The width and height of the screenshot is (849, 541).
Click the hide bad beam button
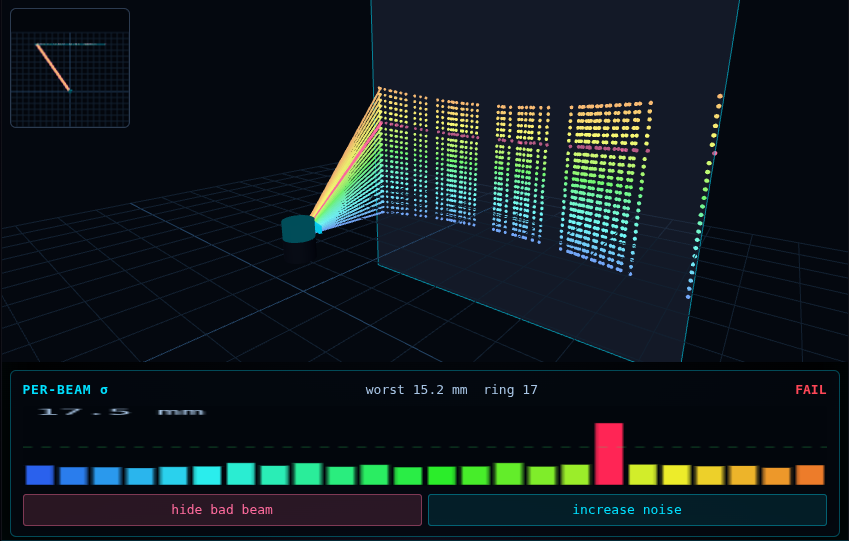tap(222, 510)
